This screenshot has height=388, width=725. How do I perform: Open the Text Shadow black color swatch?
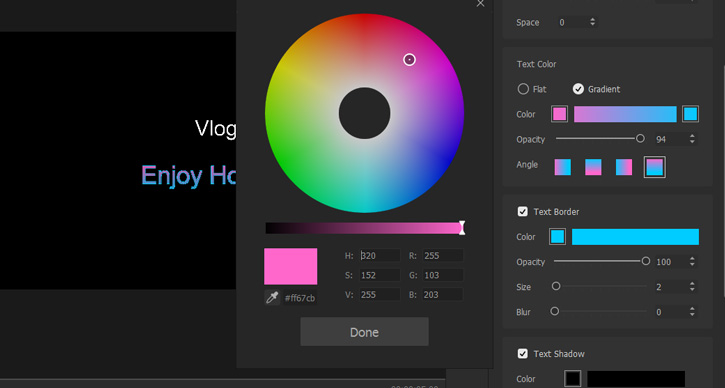(573, 379)
